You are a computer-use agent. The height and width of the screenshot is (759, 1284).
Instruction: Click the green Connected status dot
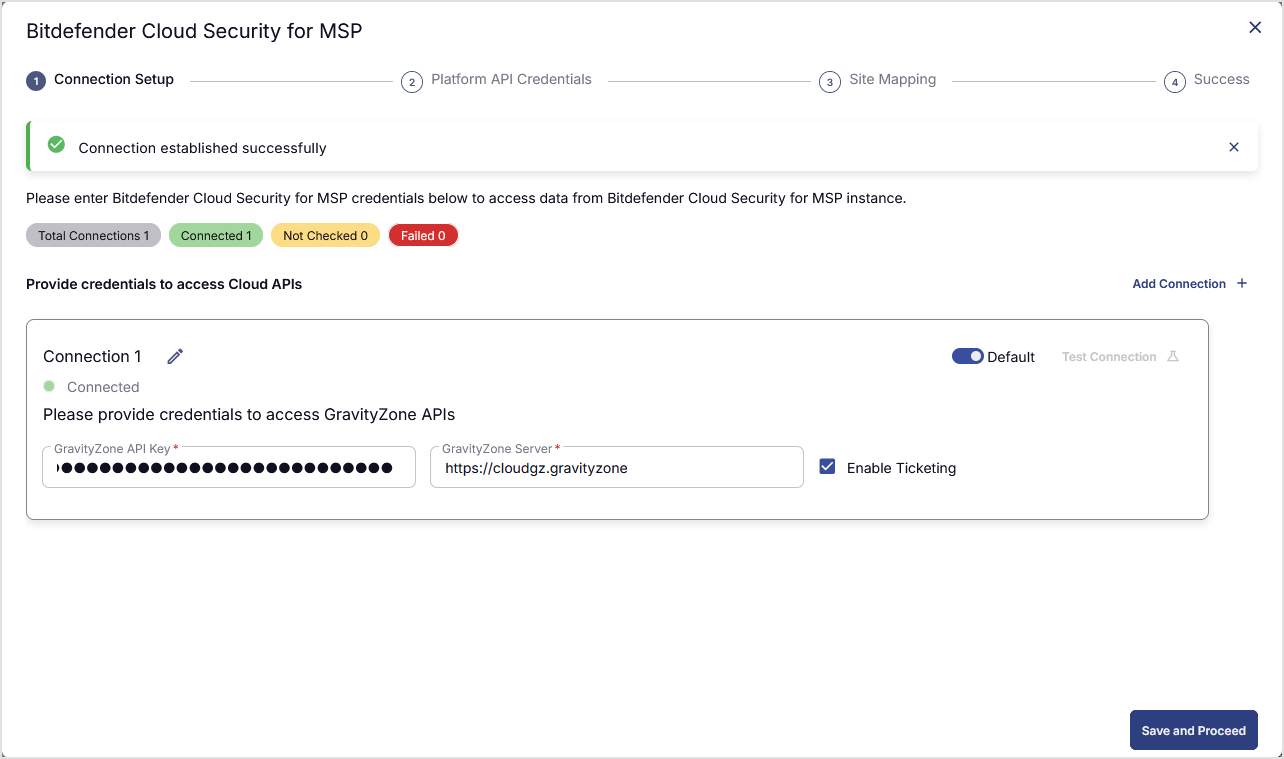point(49,386)
